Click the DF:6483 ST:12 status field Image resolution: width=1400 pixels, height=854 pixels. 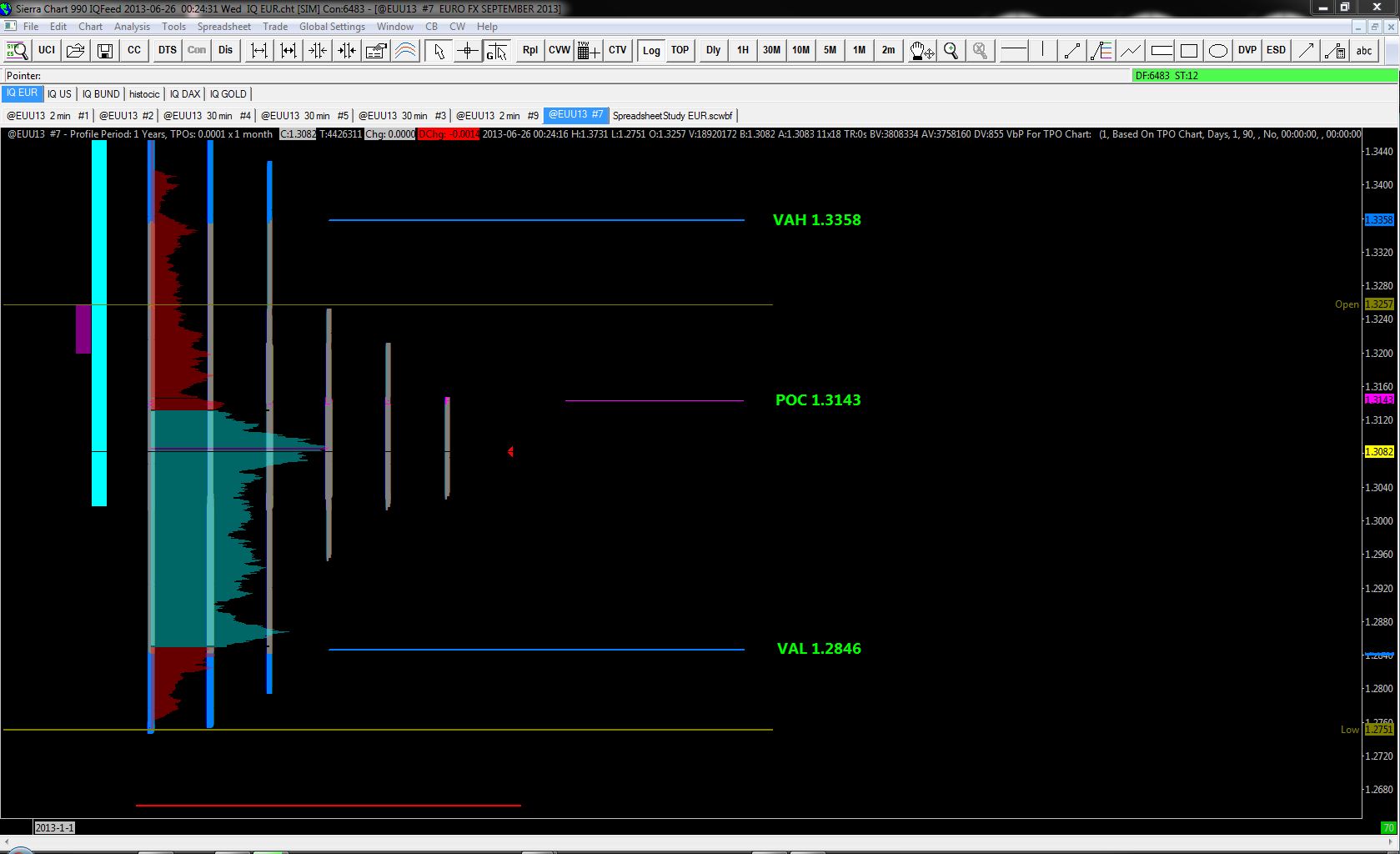click(x=1264, y=75)
